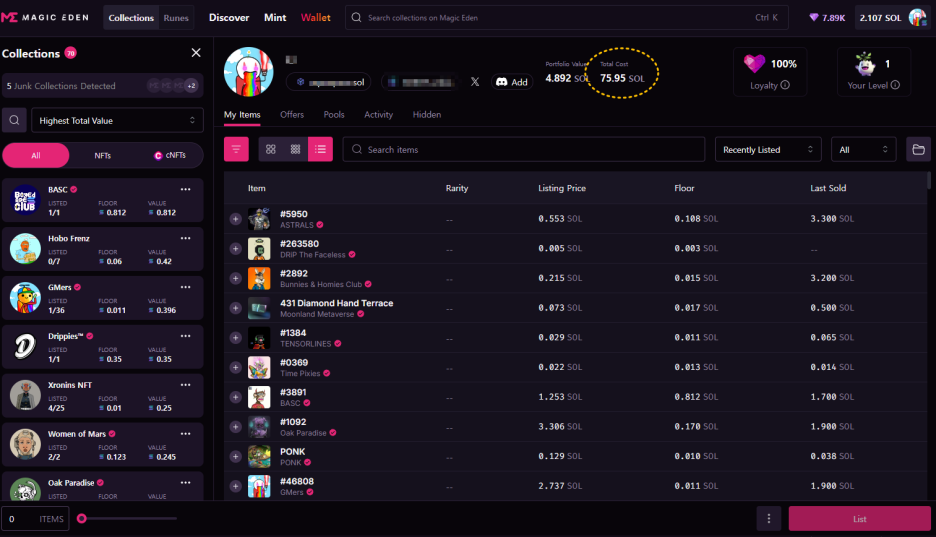
Task: Switch to small grid view
Action: [x=295, y=149]
